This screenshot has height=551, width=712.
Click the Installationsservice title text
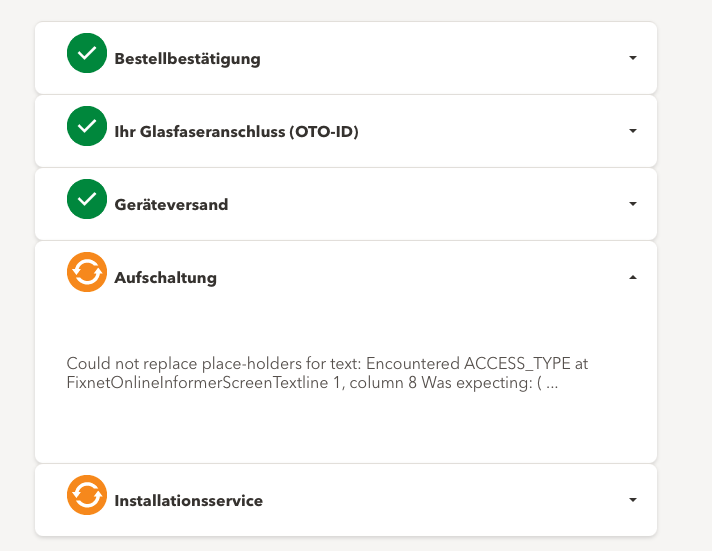point(188,500)
